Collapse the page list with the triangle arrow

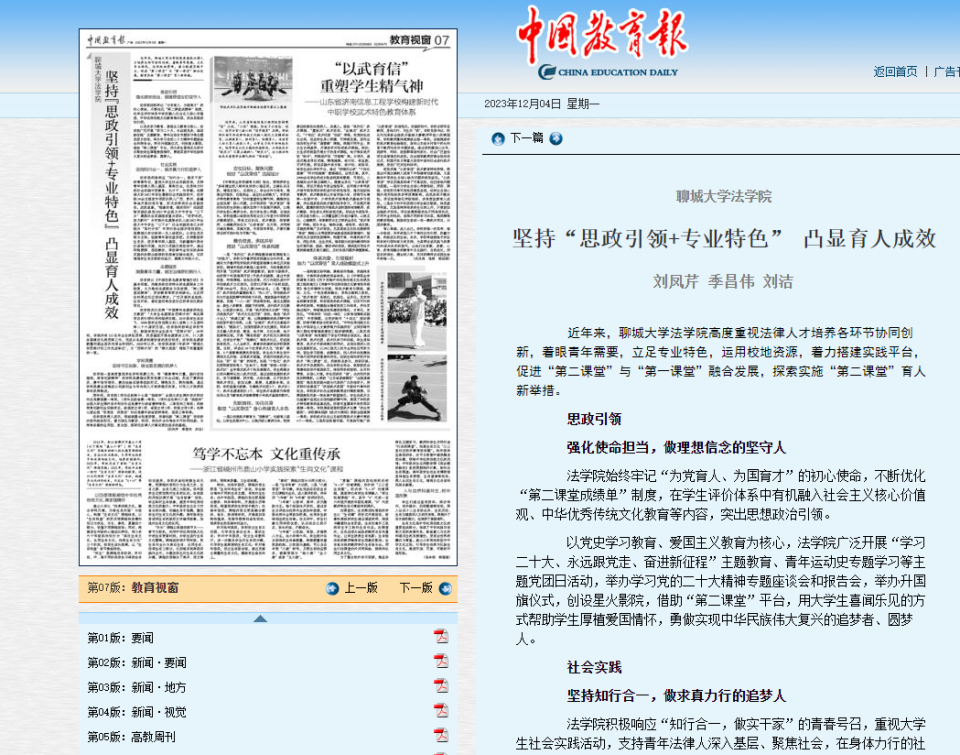click(x=260, y=618)
